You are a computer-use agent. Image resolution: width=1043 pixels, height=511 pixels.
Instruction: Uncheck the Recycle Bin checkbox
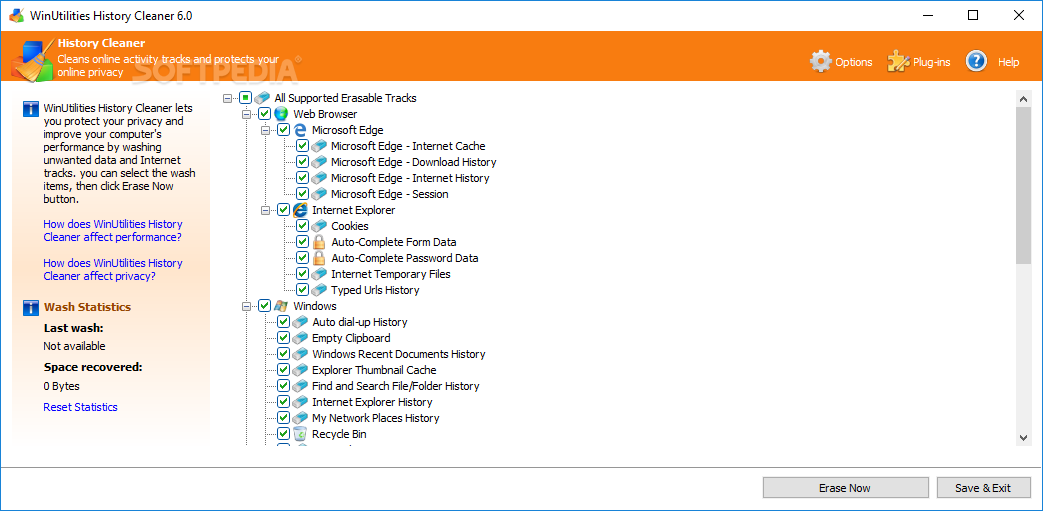283,434
